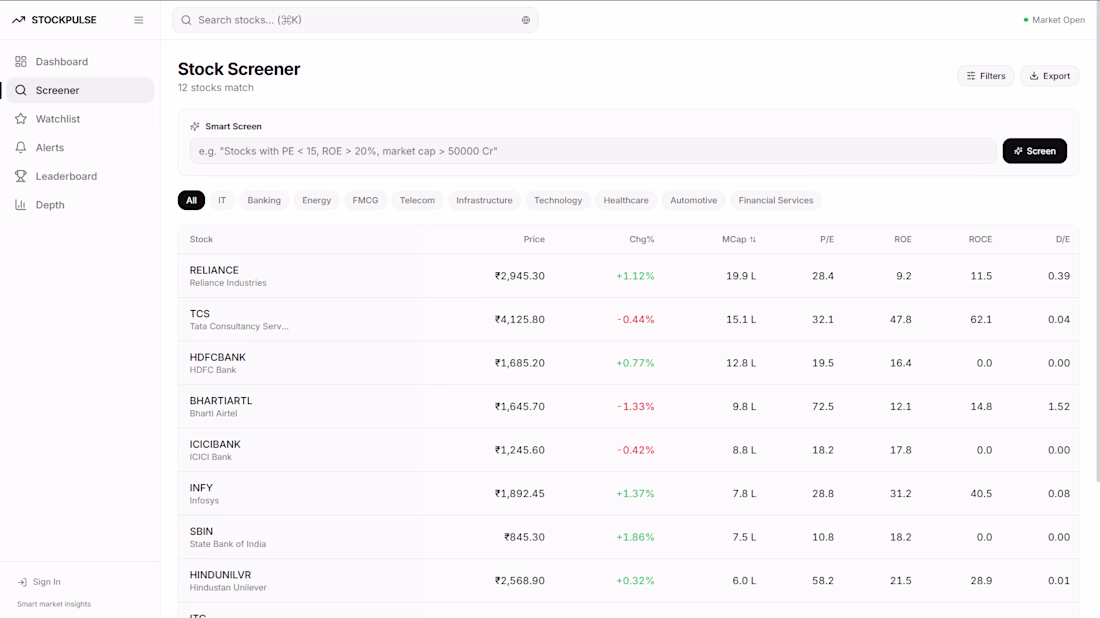1100x618 pixels.
Task: Filter stocks by IT sector
Action: 222,201
